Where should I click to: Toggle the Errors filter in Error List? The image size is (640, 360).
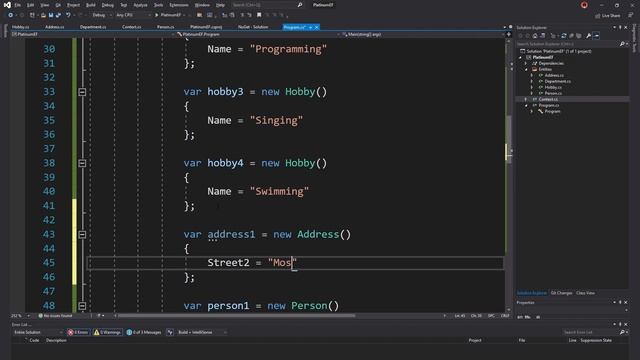78,332
